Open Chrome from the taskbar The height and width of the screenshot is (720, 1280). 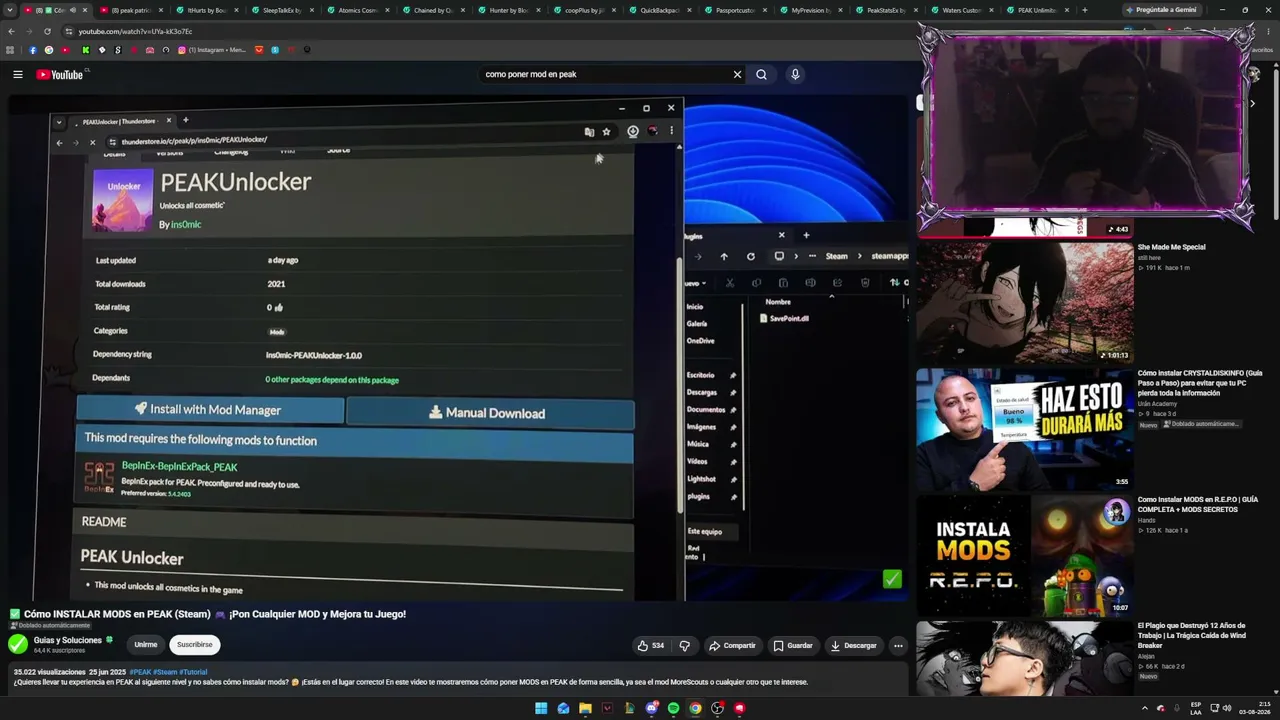point(695,708)
